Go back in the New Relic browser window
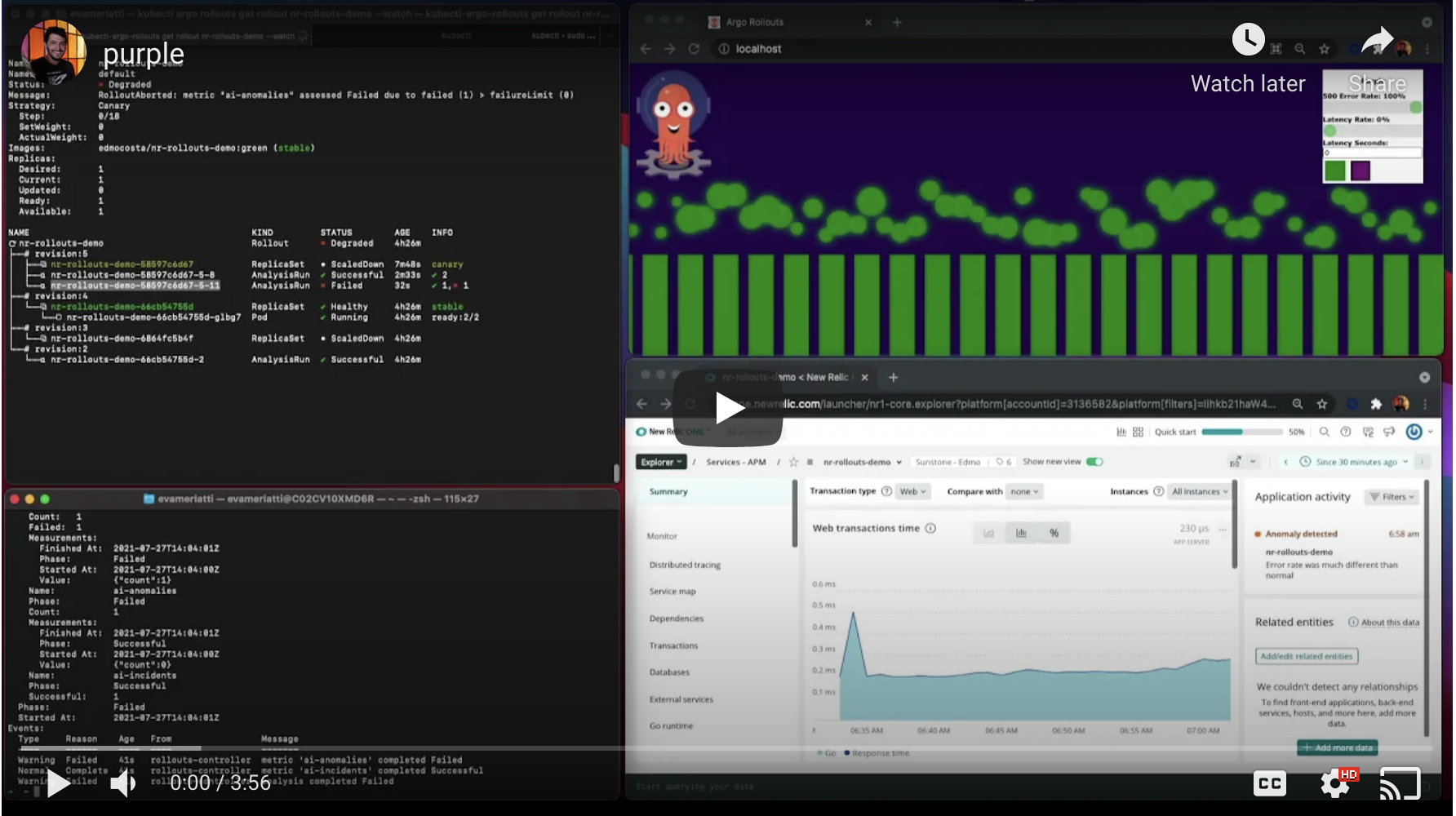 [641, 404]
